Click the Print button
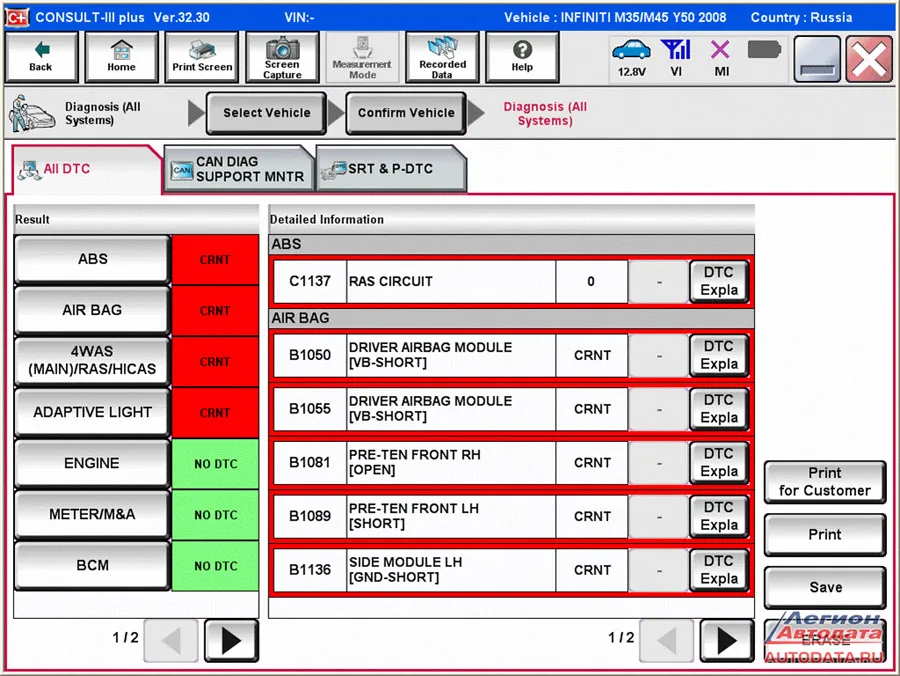This screenshot has height=676, width=900. pos(825,535)
